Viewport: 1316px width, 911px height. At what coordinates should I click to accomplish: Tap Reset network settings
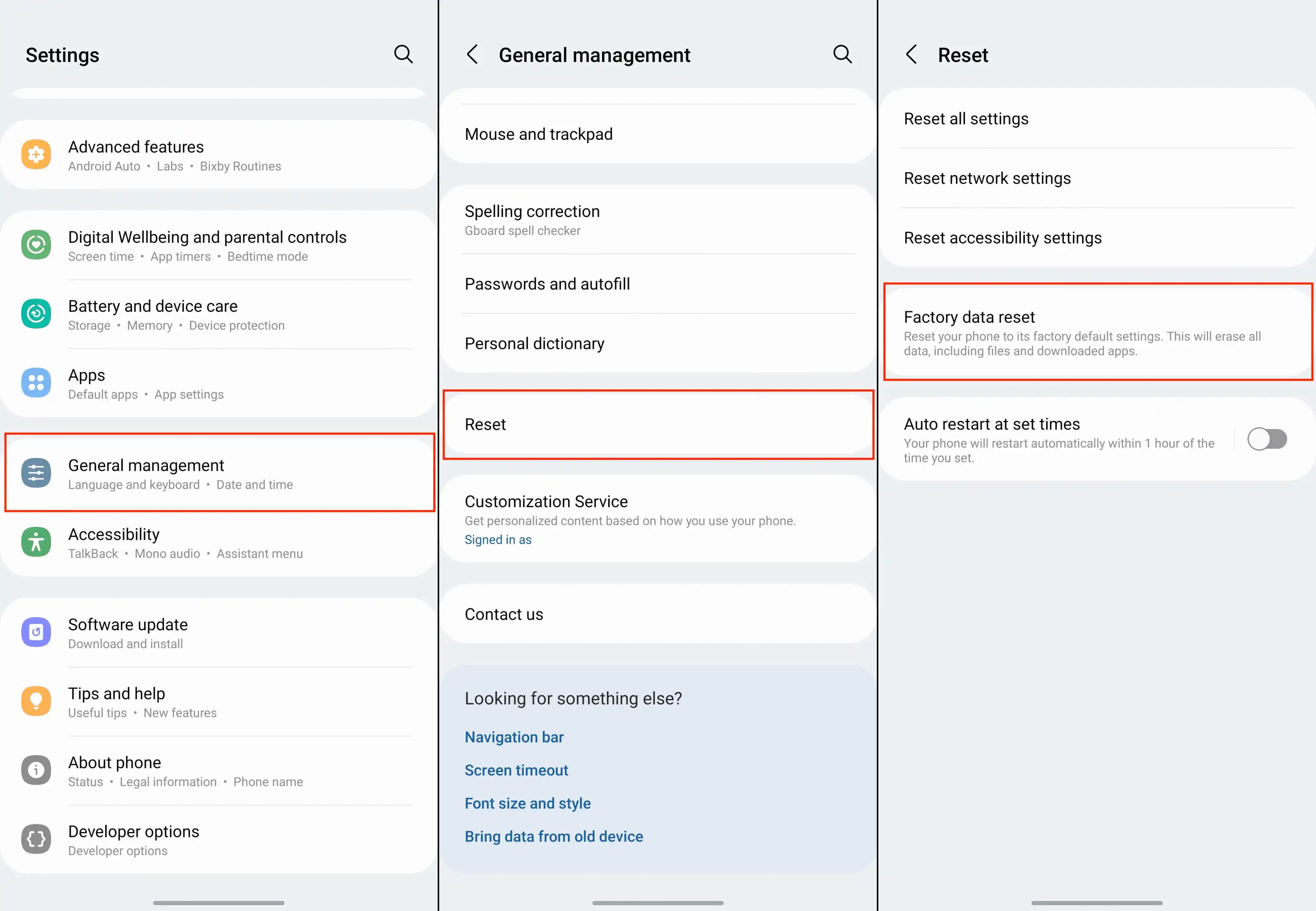[x=987, y=178]
